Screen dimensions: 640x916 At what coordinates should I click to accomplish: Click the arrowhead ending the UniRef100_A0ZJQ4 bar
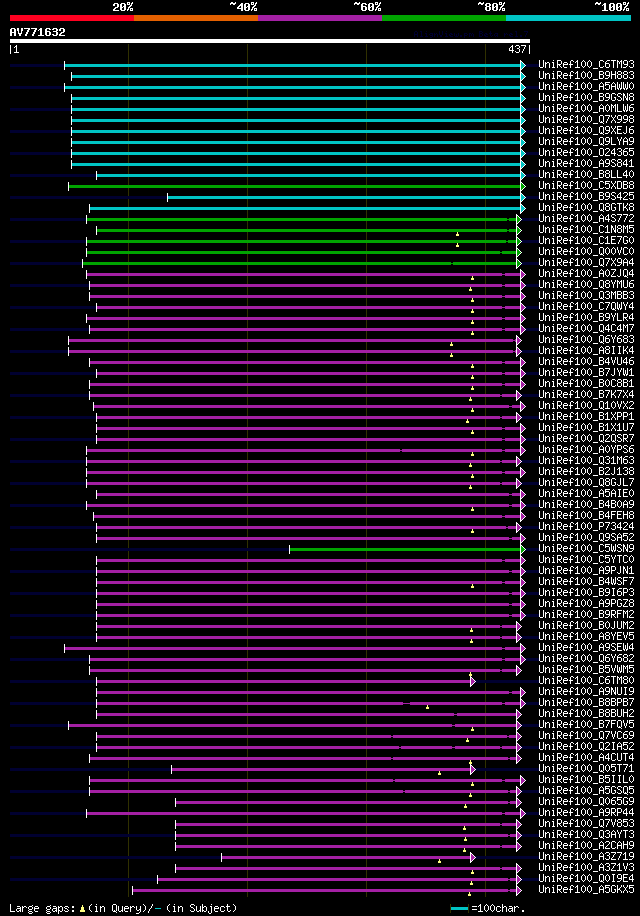click(x=523, y=275)
